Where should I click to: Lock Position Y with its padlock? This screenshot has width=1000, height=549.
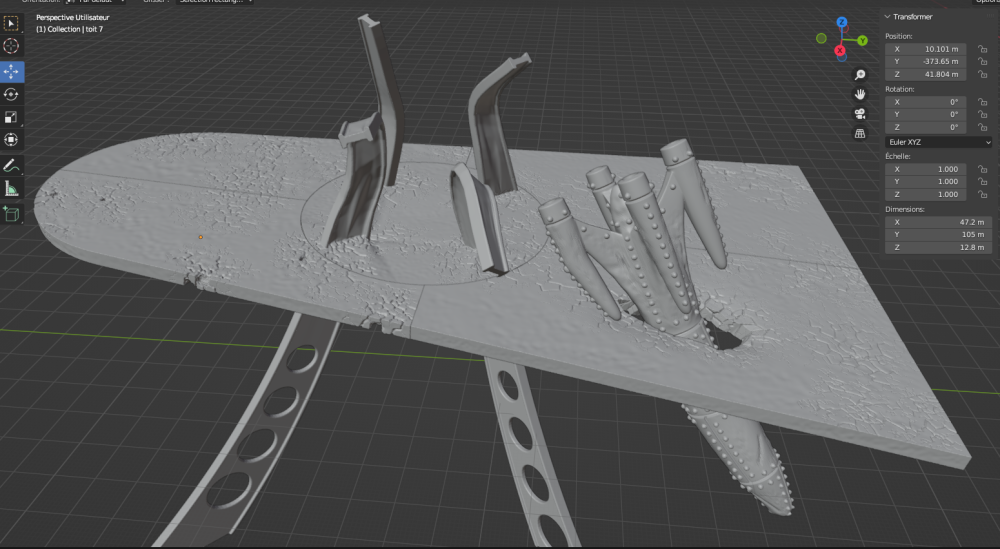pyautogui.click(x=982, y=62)
